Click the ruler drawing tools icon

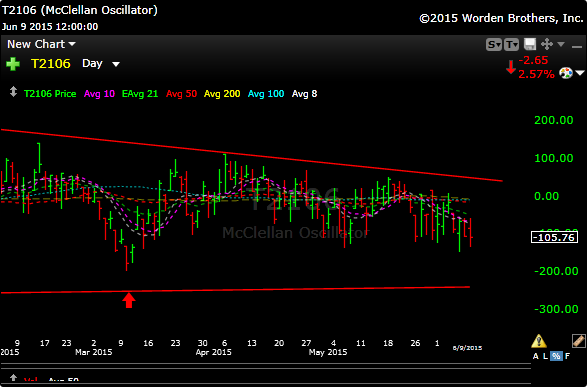[579, 341]
